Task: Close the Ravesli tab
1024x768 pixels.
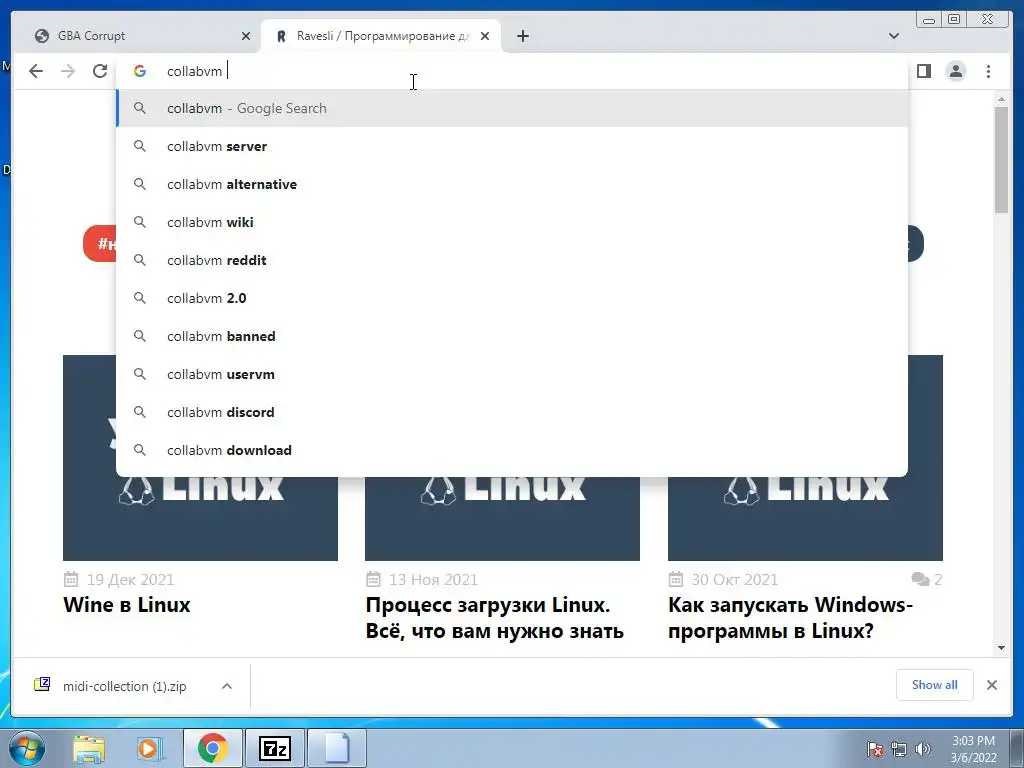Action: point(485,36)
